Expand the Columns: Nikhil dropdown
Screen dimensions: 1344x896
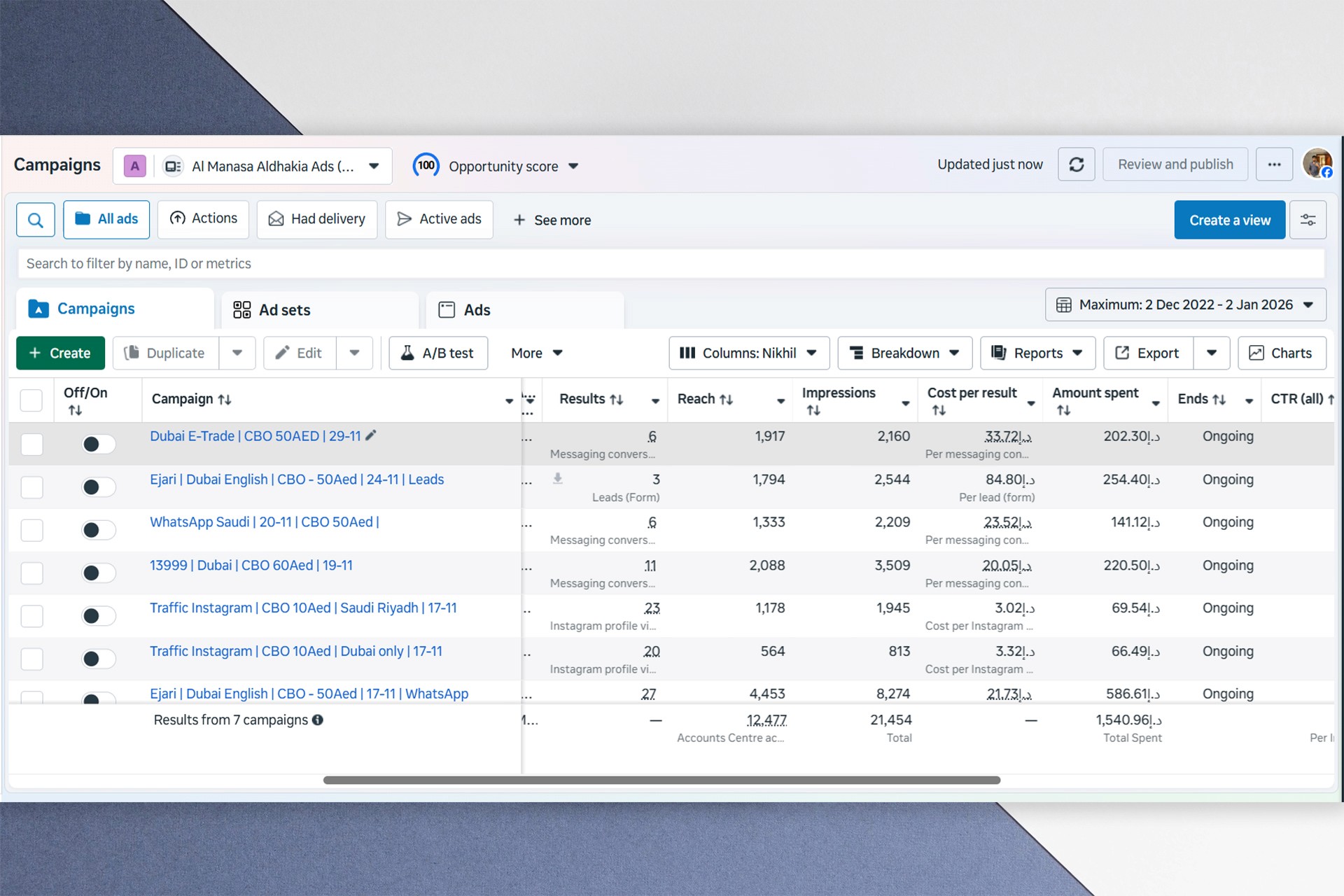pyautogui.click(x=749, y=353)
